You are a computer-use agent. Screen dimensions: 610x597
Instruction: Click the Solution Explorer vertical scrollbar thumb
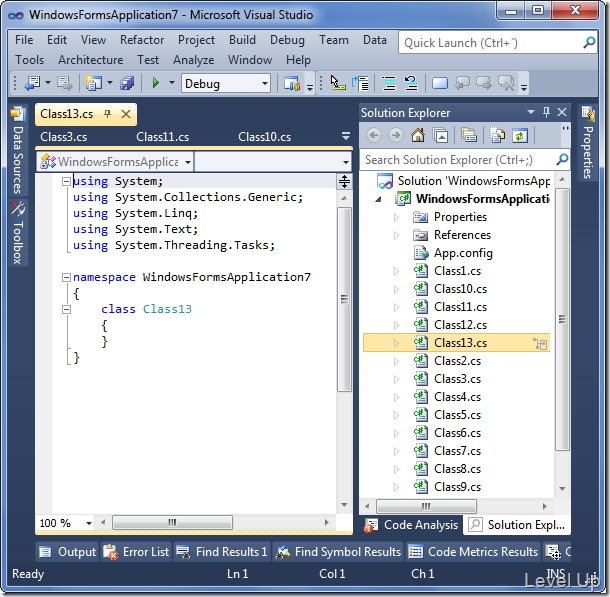point(562,319)
